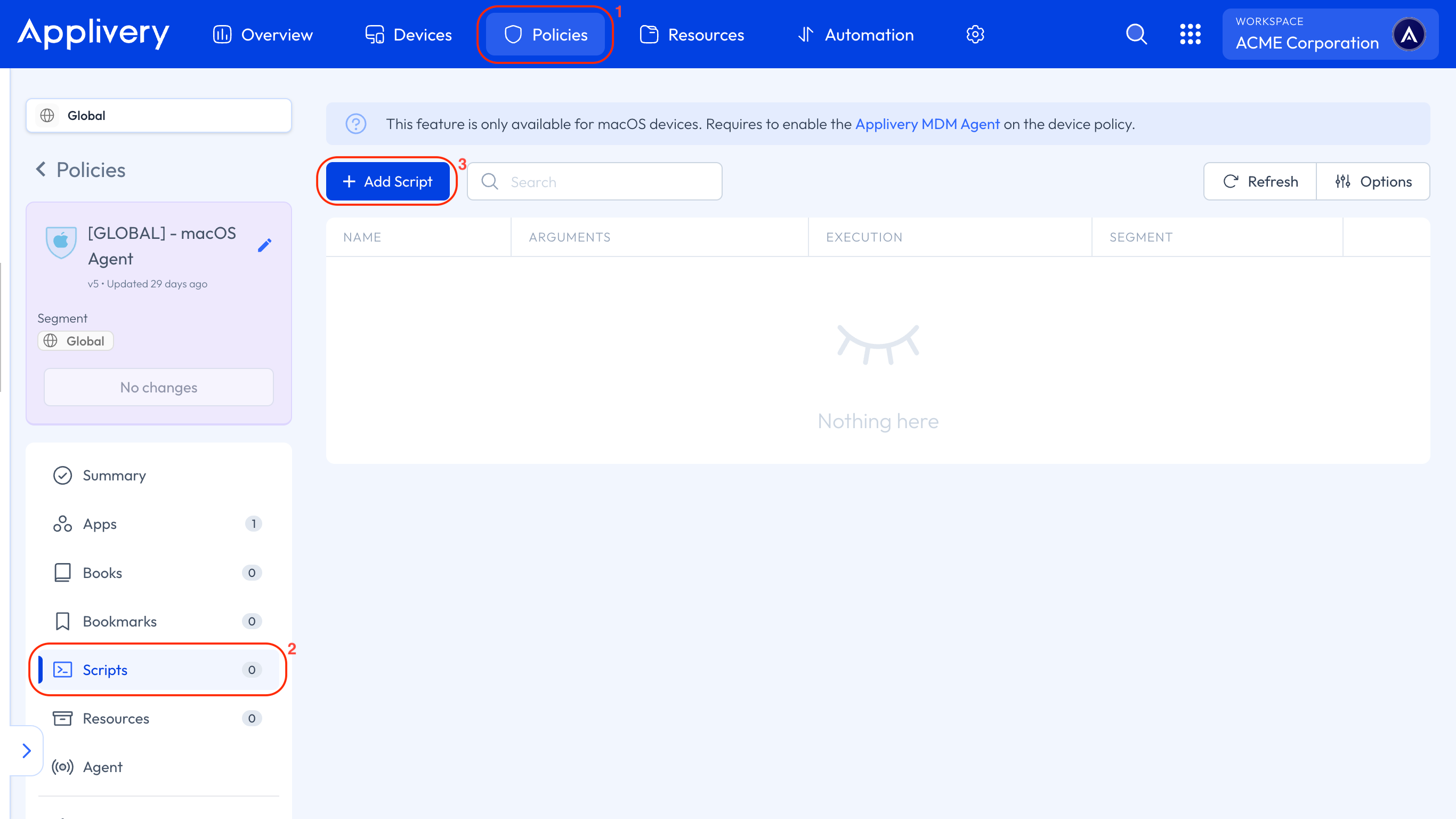
Task: Edit policy name with pencil icon
Action: click(264, 245)
